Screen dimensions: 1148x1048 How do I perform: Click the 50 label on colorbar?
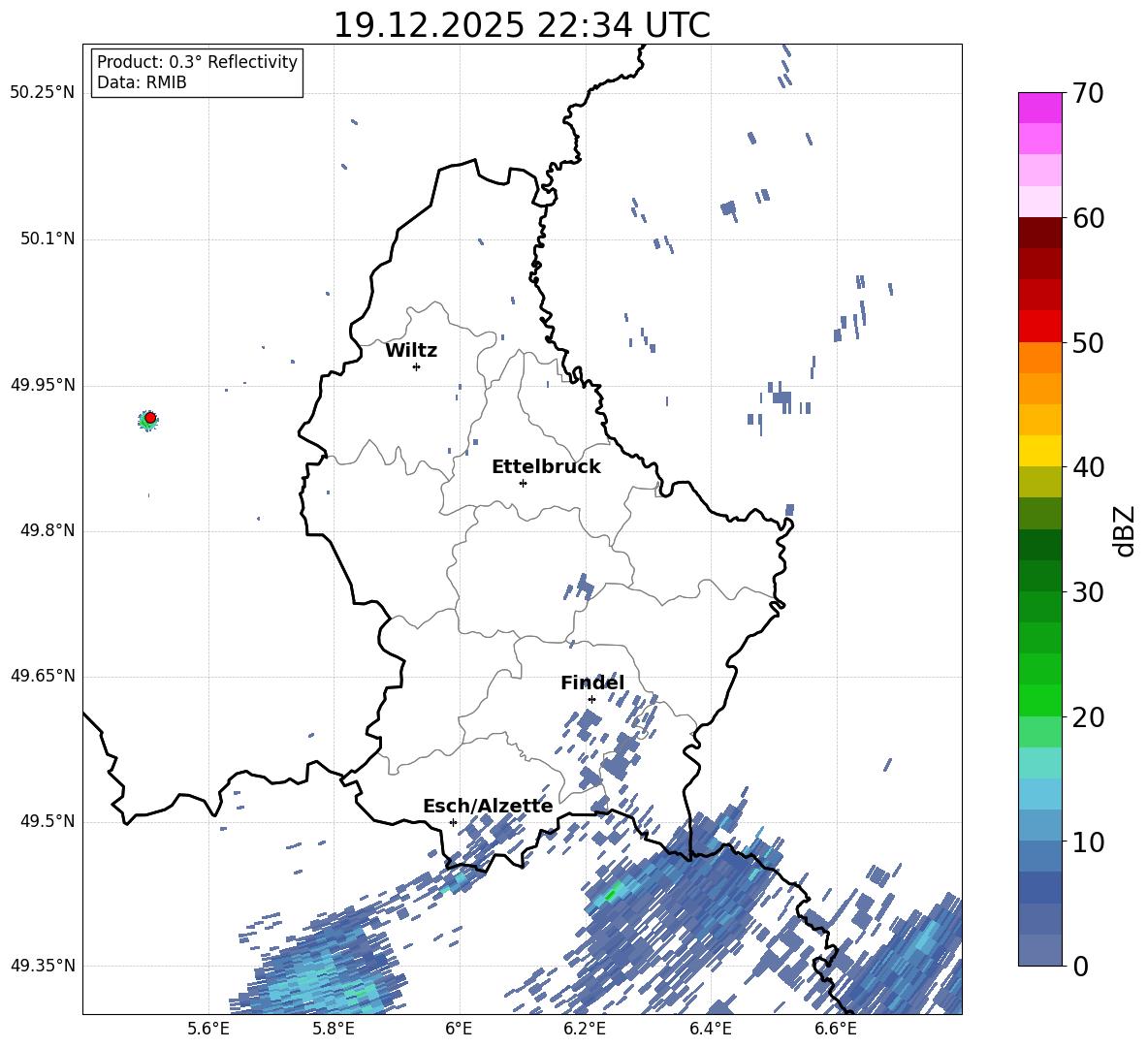[x=1088, y=343]
